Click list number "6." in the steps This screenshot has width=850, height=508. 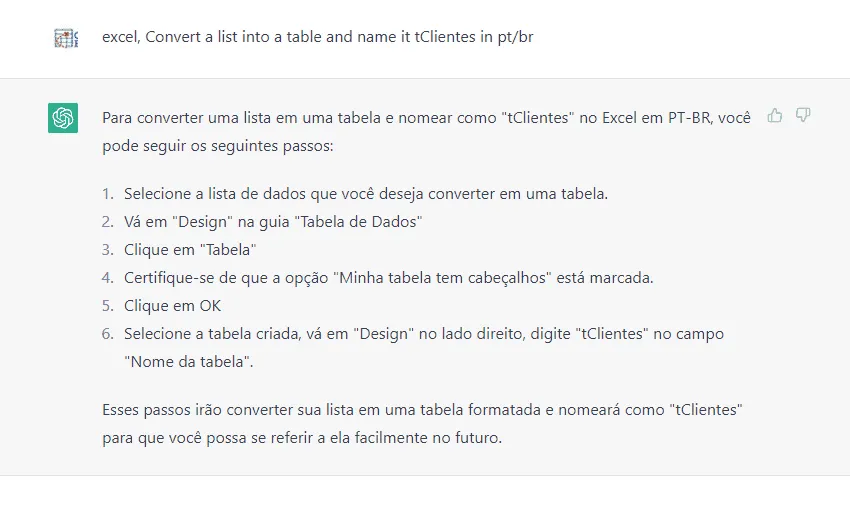click(x=108, y=334)
